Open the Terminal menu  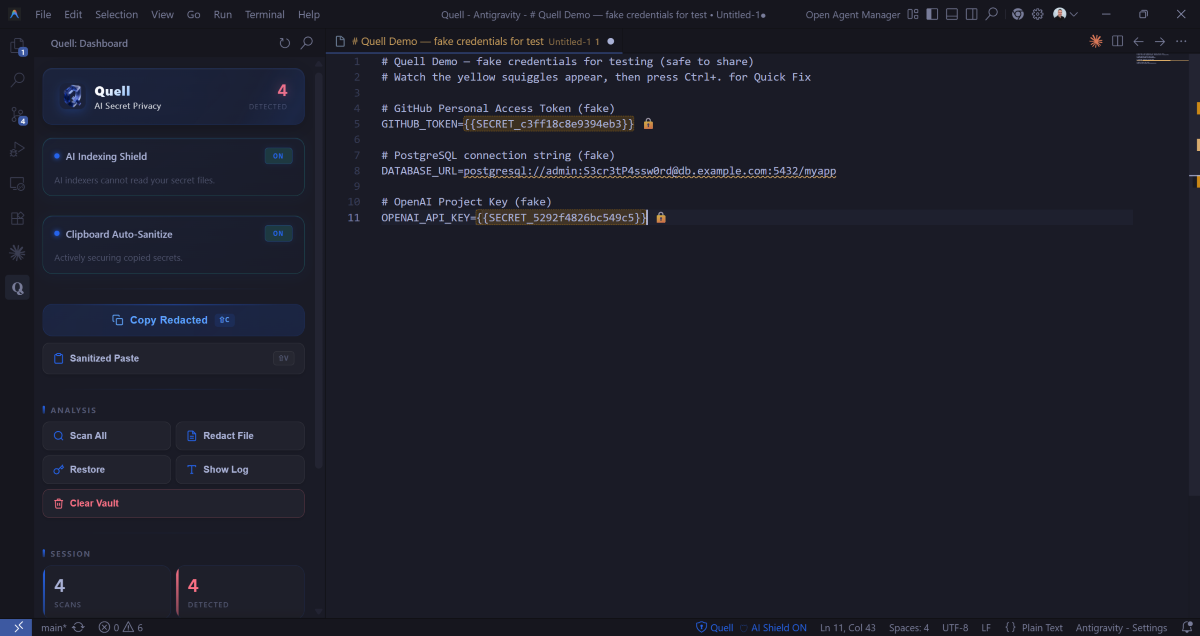click(x=265, y=14)
